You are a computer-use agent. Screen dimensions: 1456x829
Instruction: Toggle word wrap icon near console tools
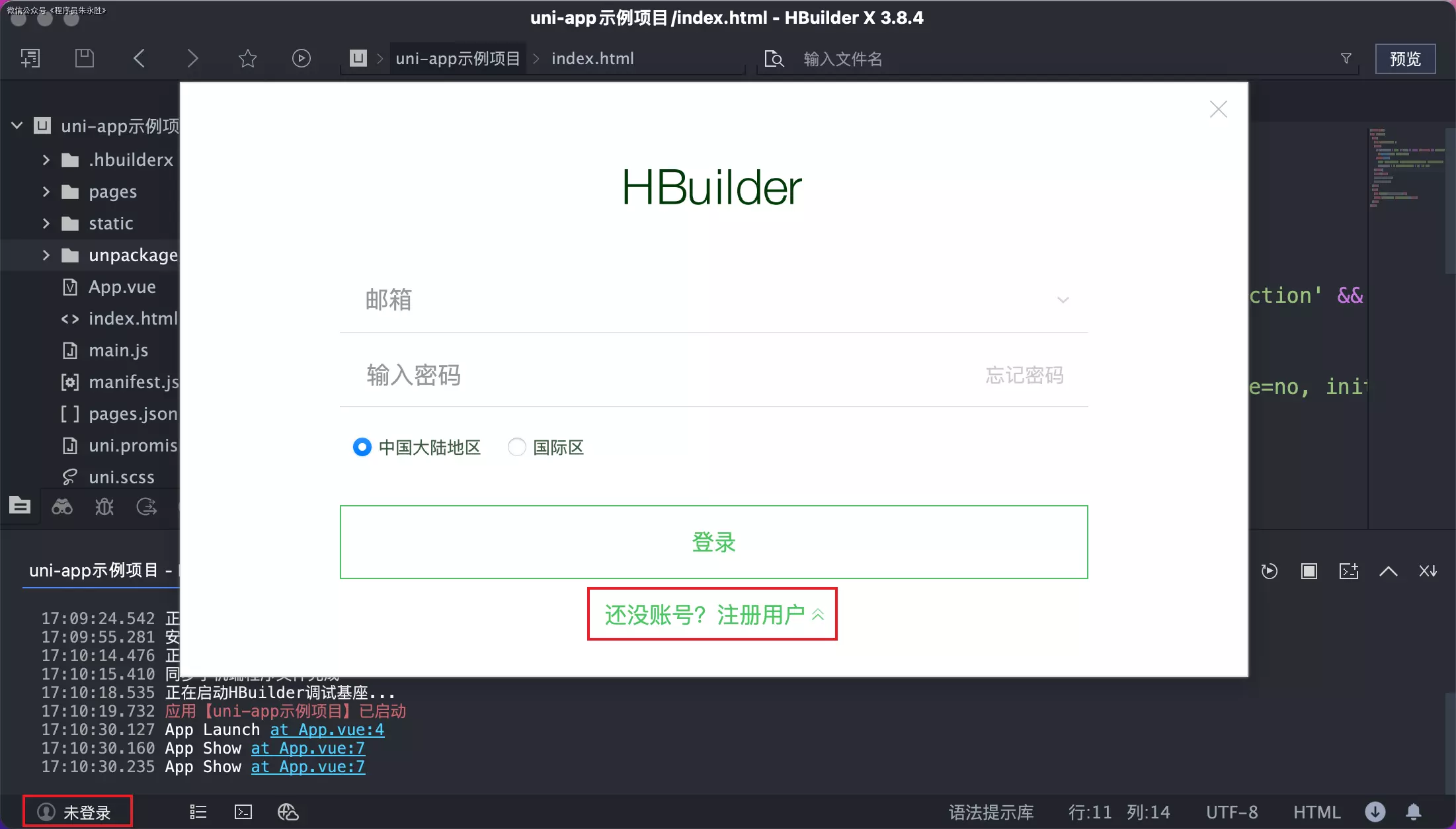(1428, 571)
